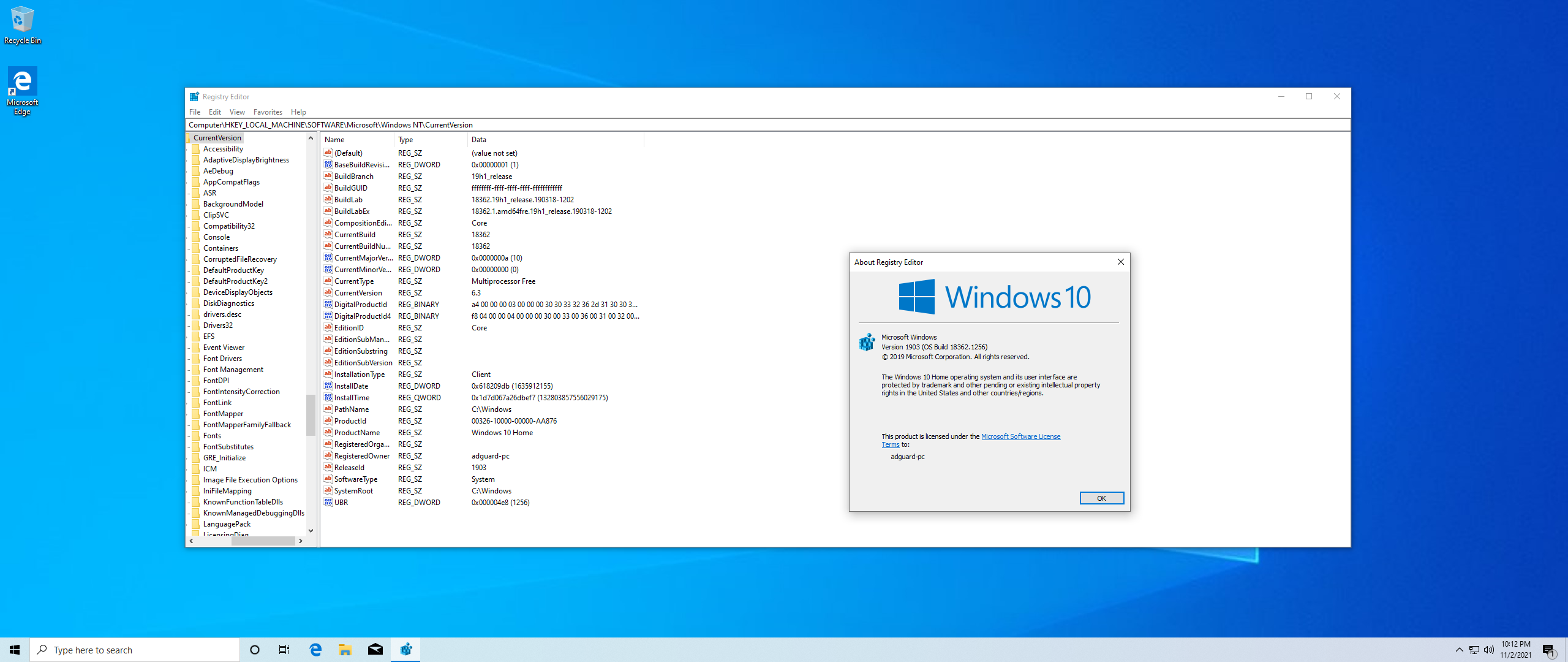Sort values by the Data column header
The image size is (1568, 662).
[556, 140]
